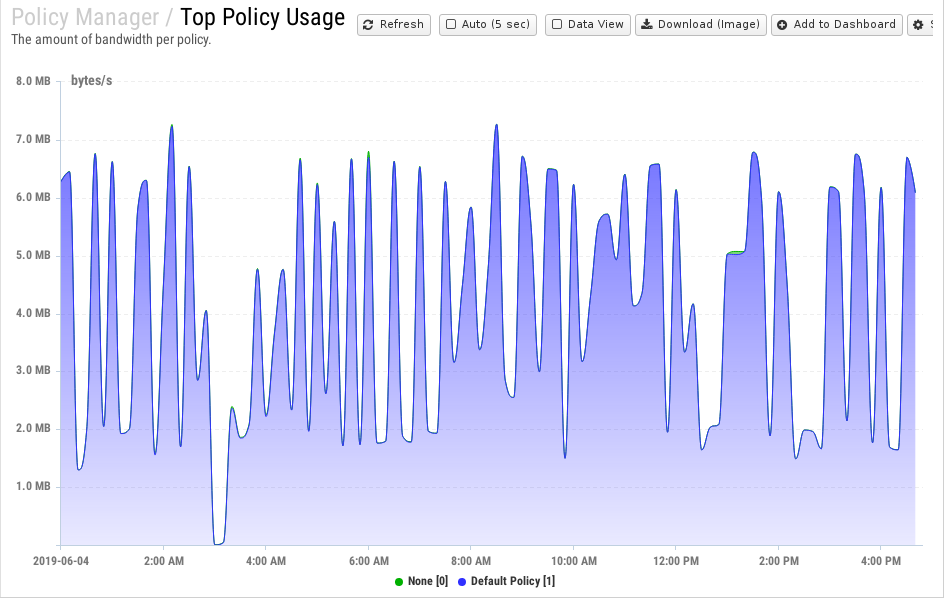The height and width of the screenshot is (598, 944).
Task: Click the 6.0 MB axis label
Action: coord(33,198)
